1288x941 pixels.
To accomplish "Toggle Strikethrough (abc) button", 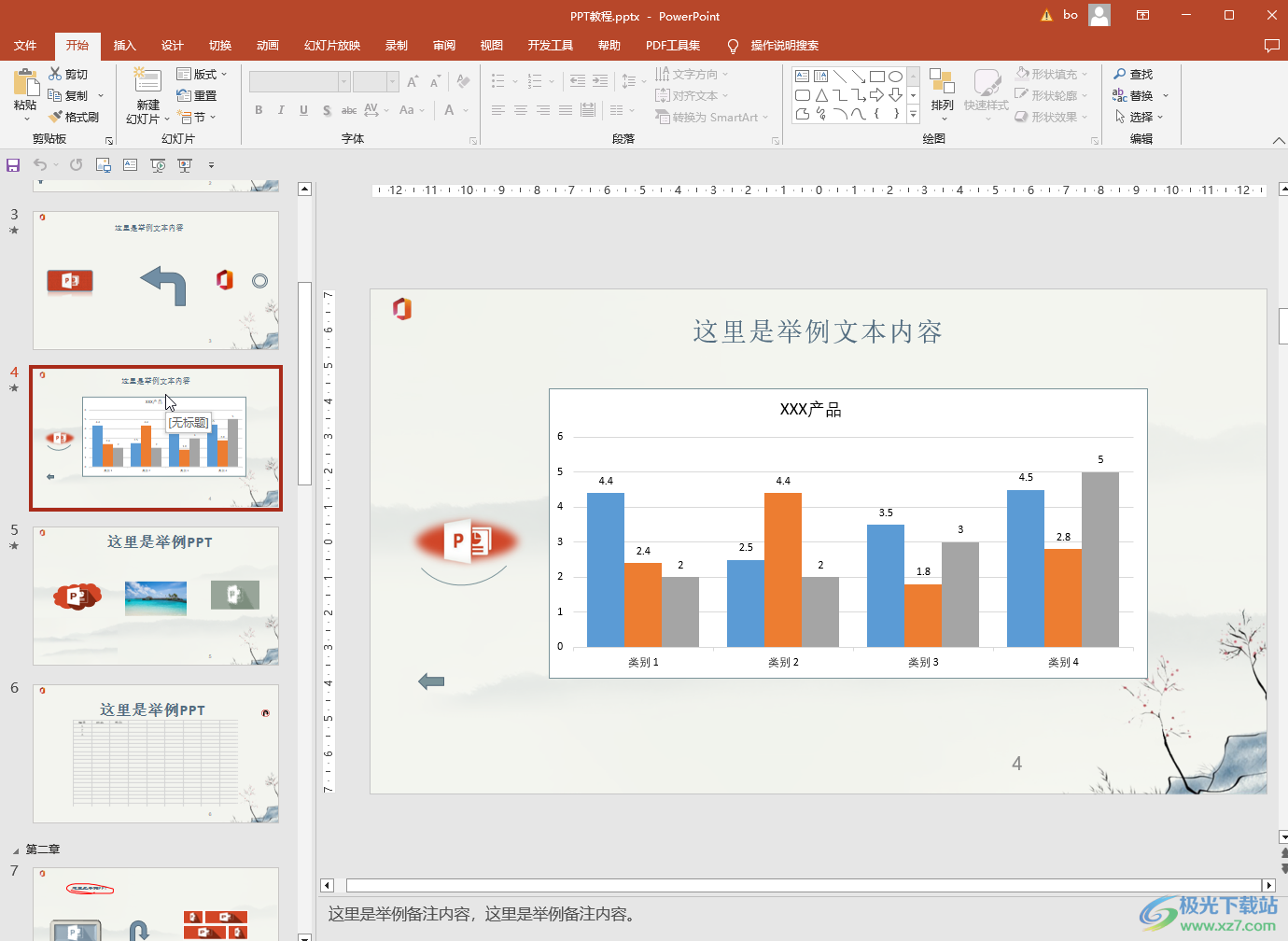I will point(349,110).
